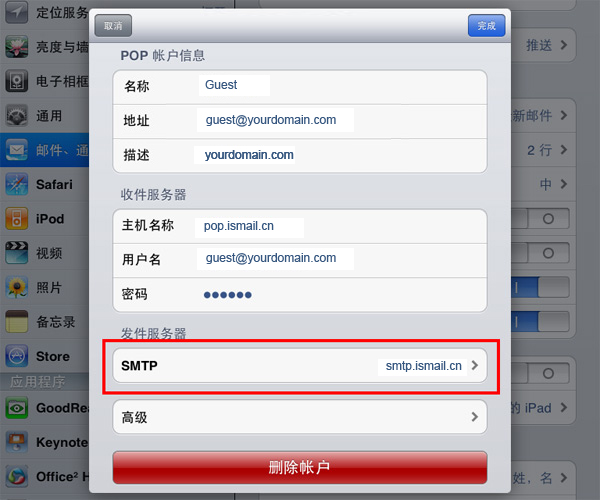Screen dimensions: 600x500
Task: Tap the General (通用) gear icon
Action: coord(16,115)
